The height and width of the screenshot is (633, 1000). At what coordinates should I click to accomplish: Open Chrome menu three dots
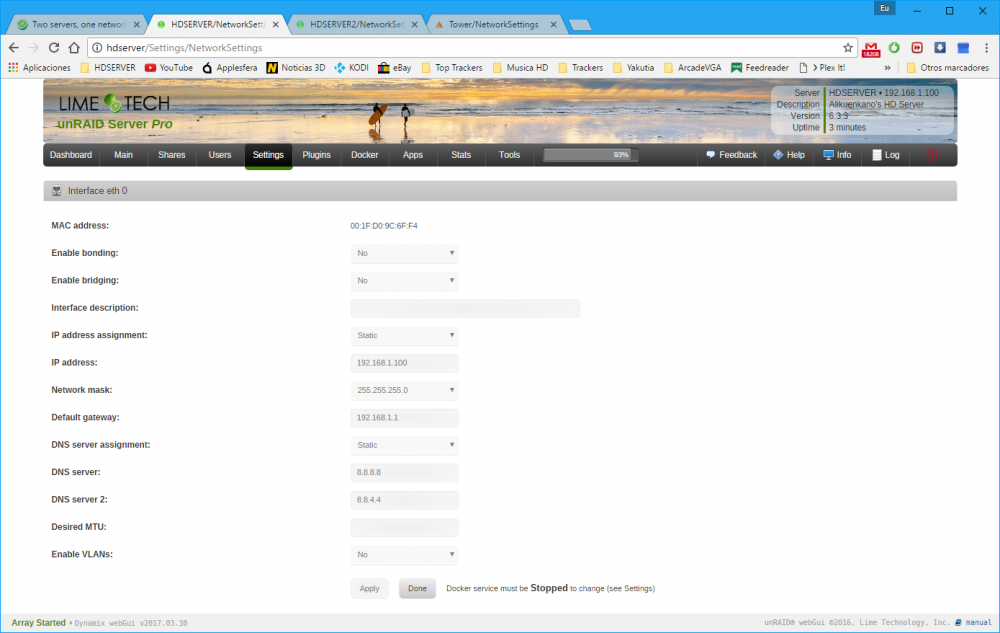click(986, 48)
